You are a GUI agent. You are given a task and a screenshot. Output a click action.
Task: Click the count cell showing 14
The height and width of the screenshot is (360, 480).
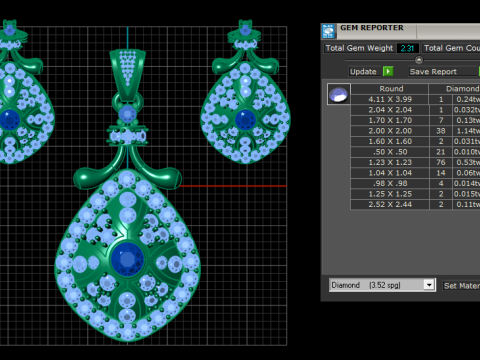coord(441,173)
